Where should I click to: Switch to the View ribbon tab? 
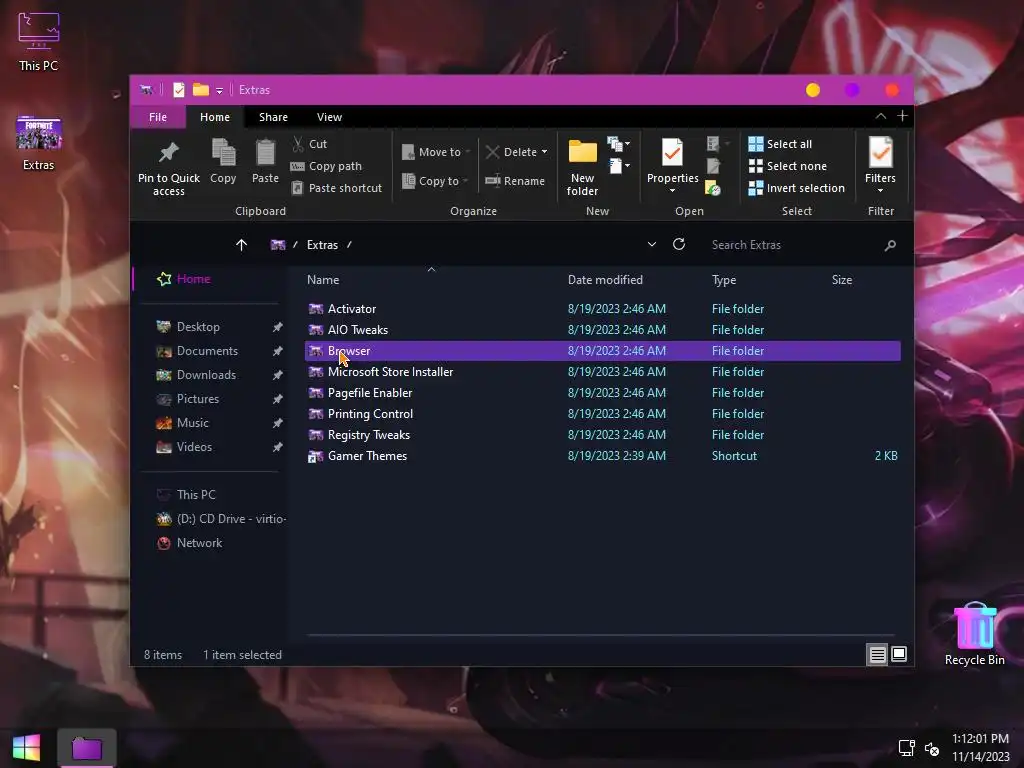329,117
